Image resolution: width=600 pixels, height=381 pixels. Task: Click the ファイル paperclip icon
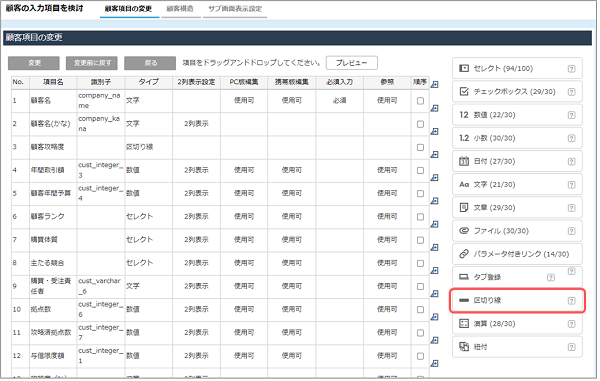point(464,231)
